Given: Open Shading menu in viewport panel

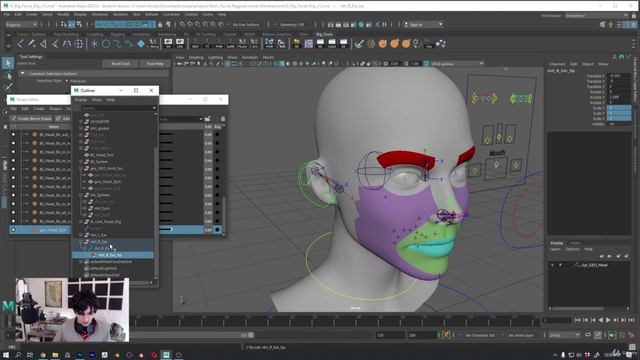Looking at the screenshot, I should pyautogui.click(x=196, y=57).
